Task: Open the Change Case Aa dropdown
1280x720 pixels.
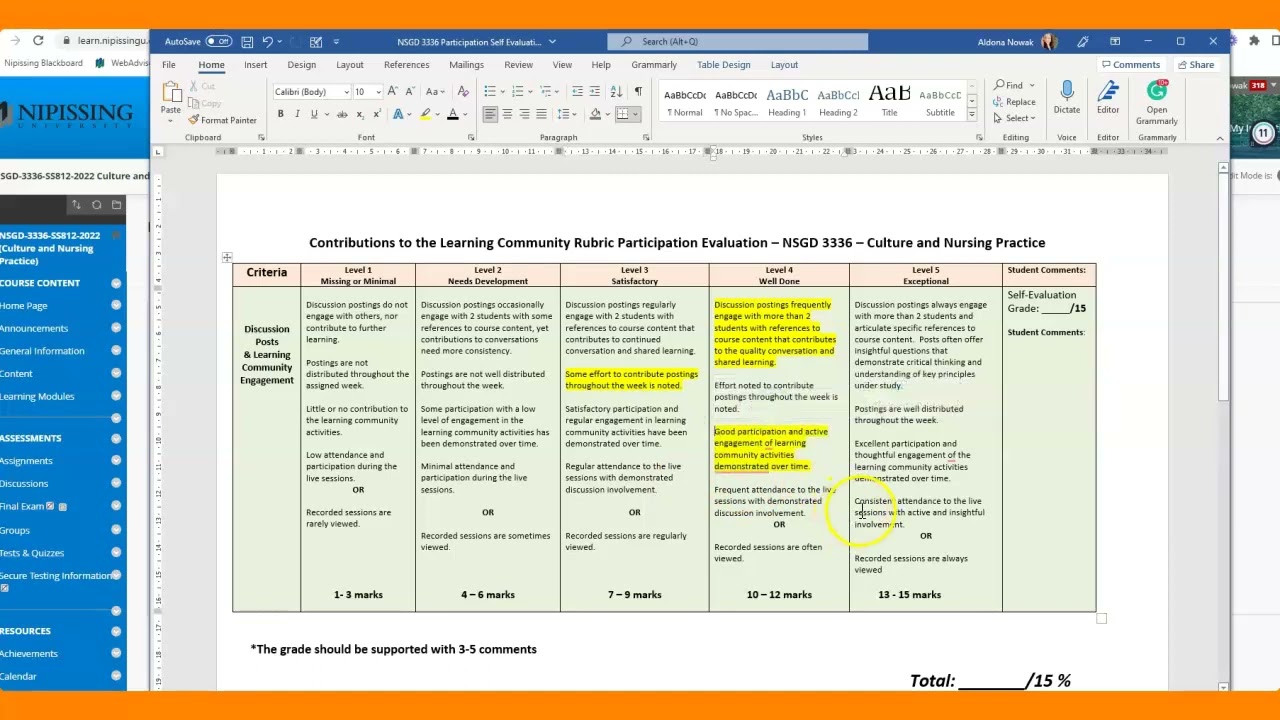Action: tap(435, 92)
